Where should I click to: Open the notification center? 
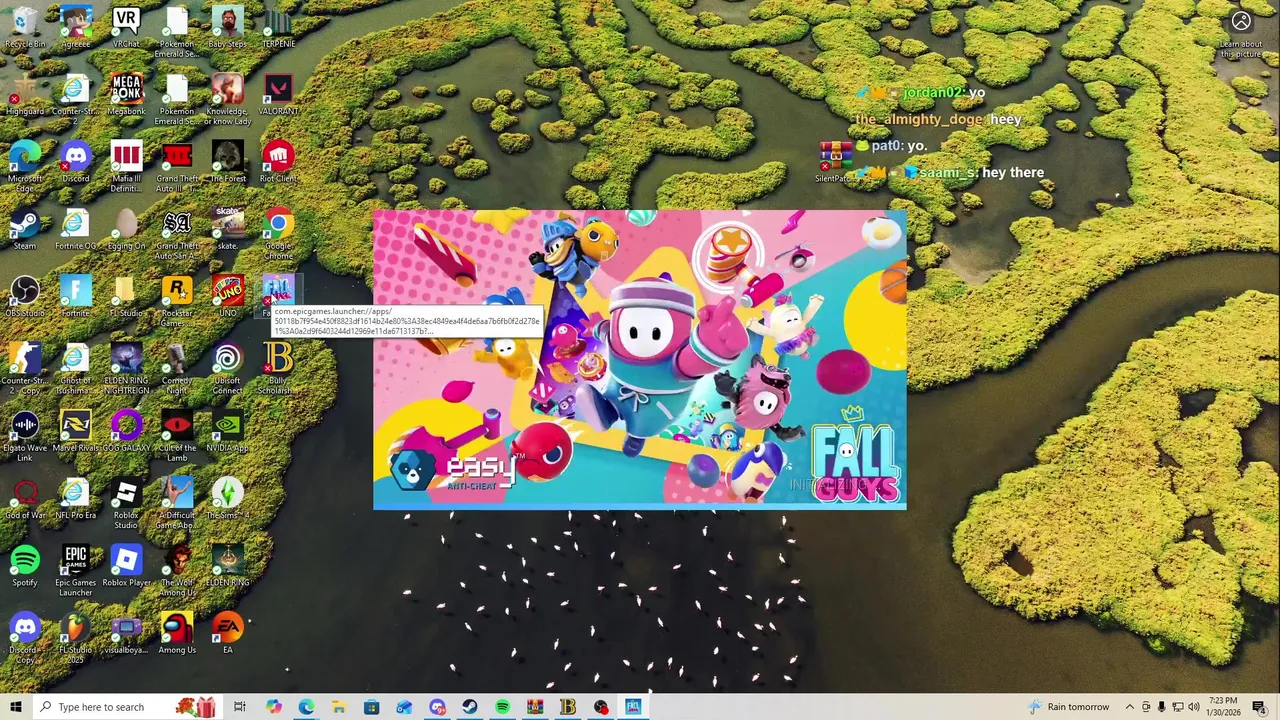[1259, 707]
